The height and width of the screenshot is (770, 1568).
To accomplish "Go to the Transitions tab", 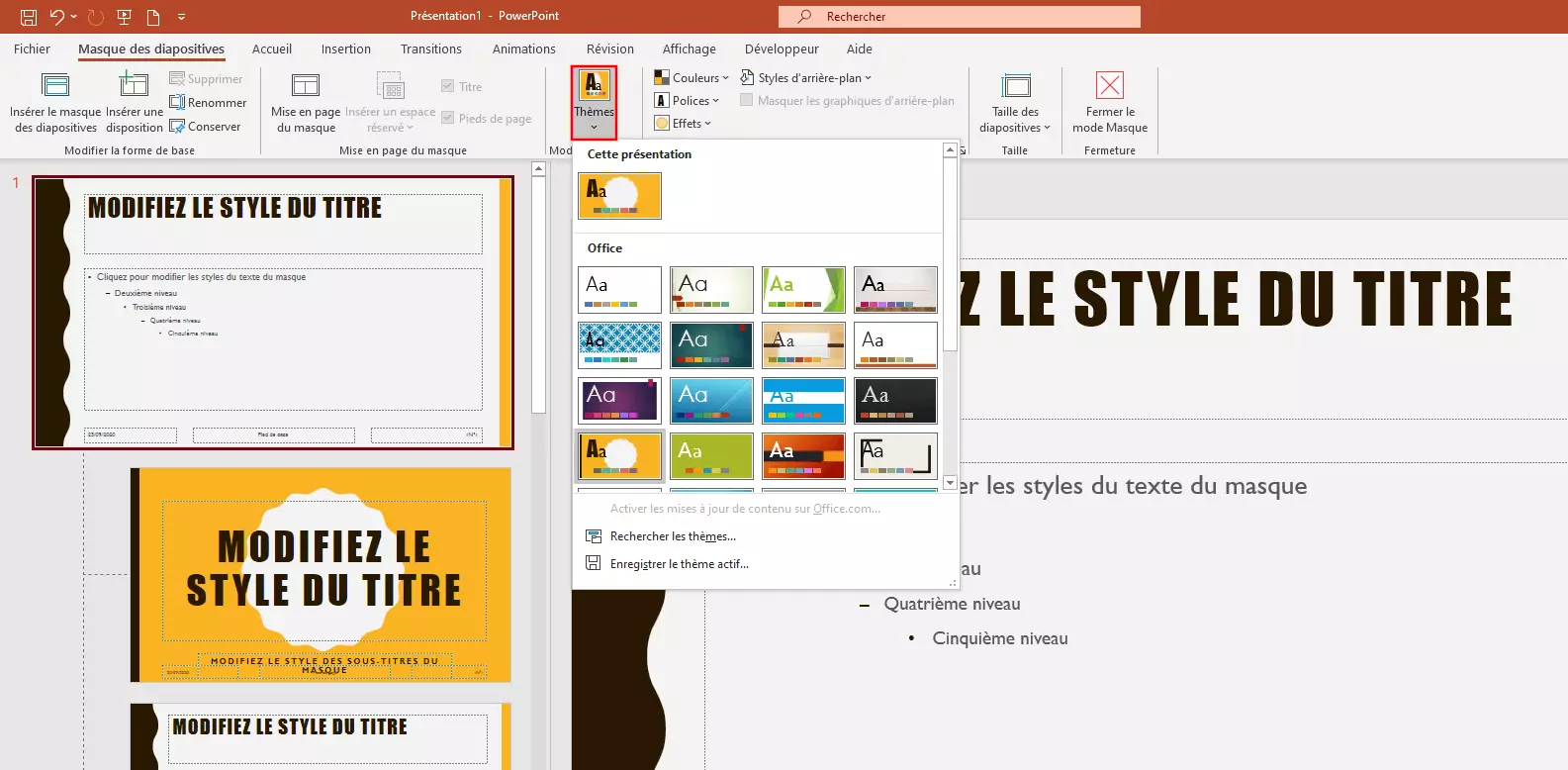I will click(431, 48).
